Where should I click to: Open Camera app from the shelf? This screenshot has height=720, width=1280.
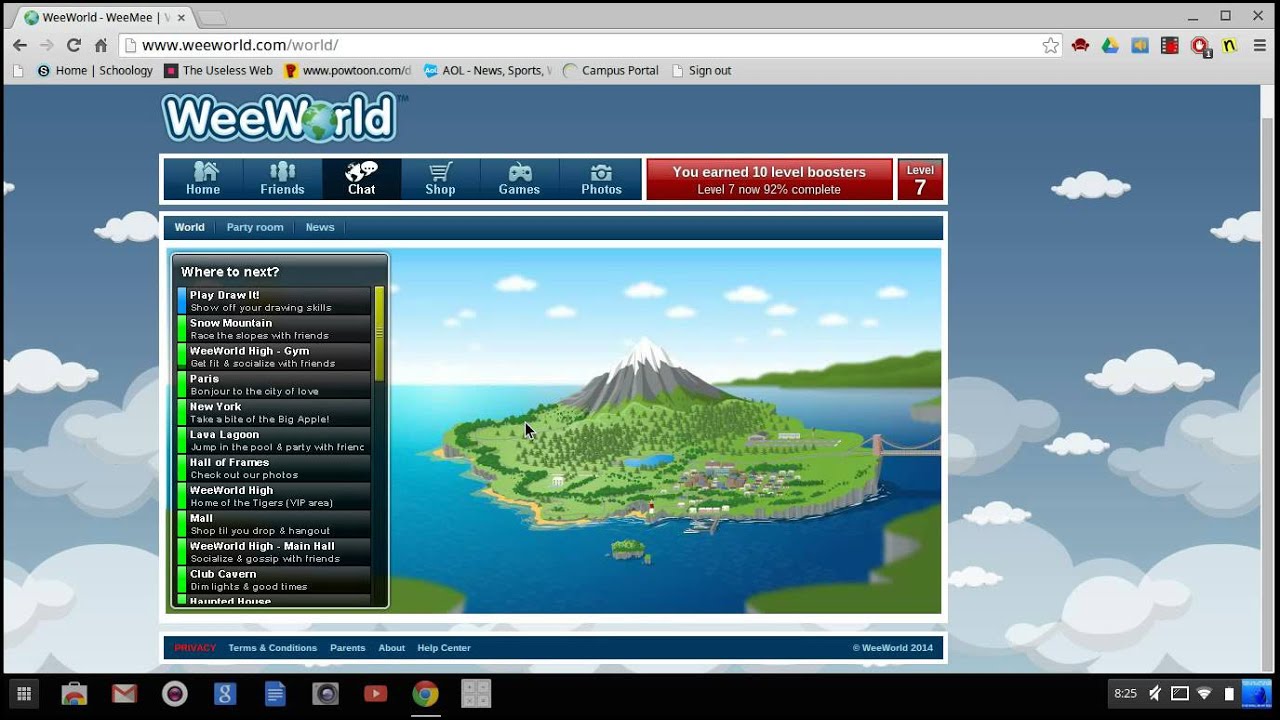pos(325,693)
